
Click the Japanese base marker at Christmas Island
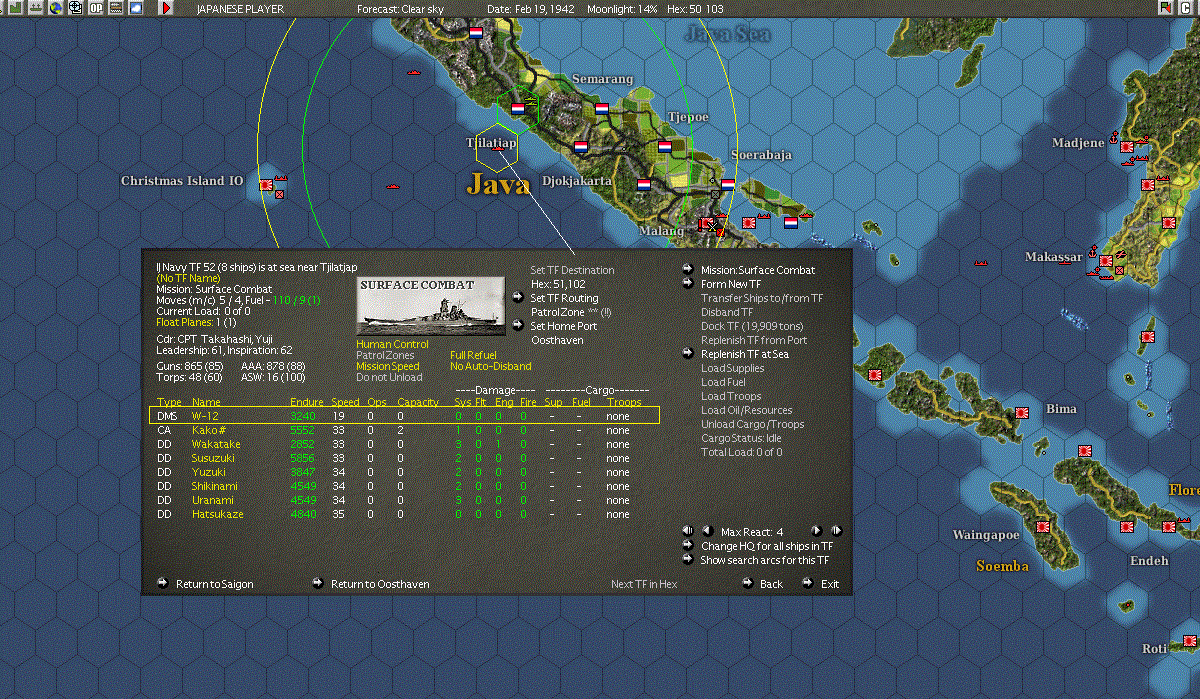point(266,185)
